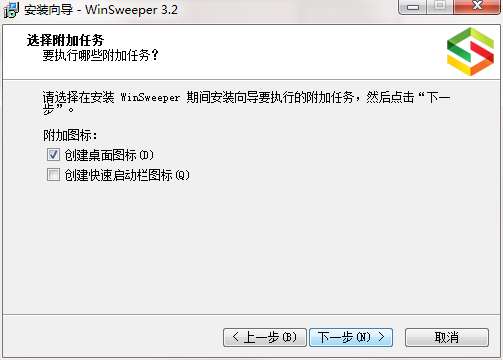Viewport: 503px width, 360px height.
Task: Minimize the setup wizard window
Action: (x=413, y=7)
